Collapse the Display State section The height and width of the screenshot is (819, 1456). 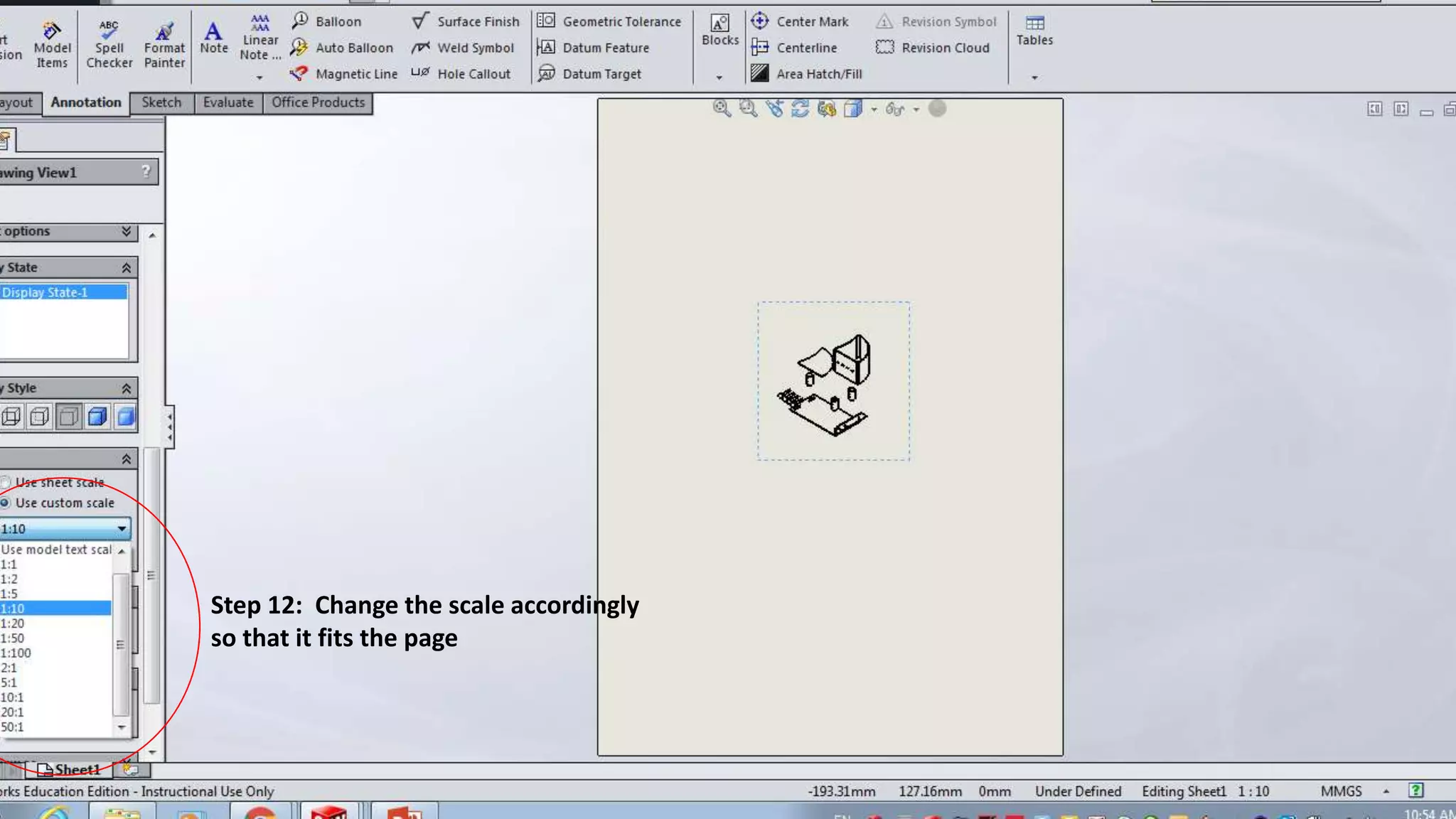click(x=126, y=268)
